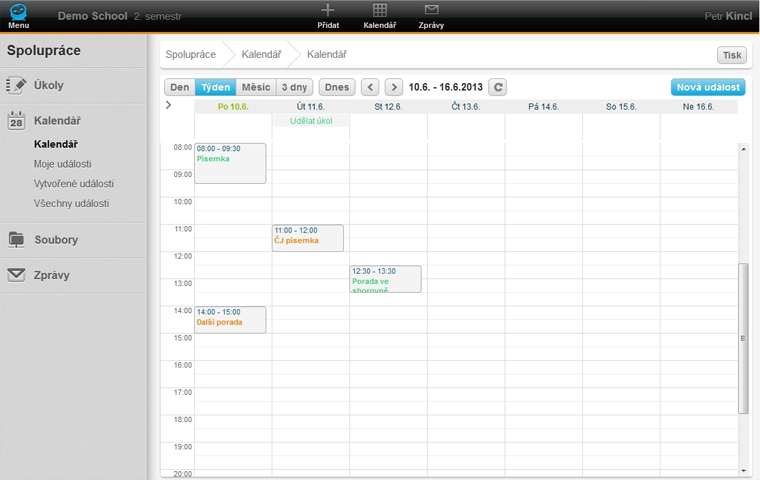The image size is (760, 480).
Task: Jump to today with Dnes button
Action: click(x=337, y=87)
